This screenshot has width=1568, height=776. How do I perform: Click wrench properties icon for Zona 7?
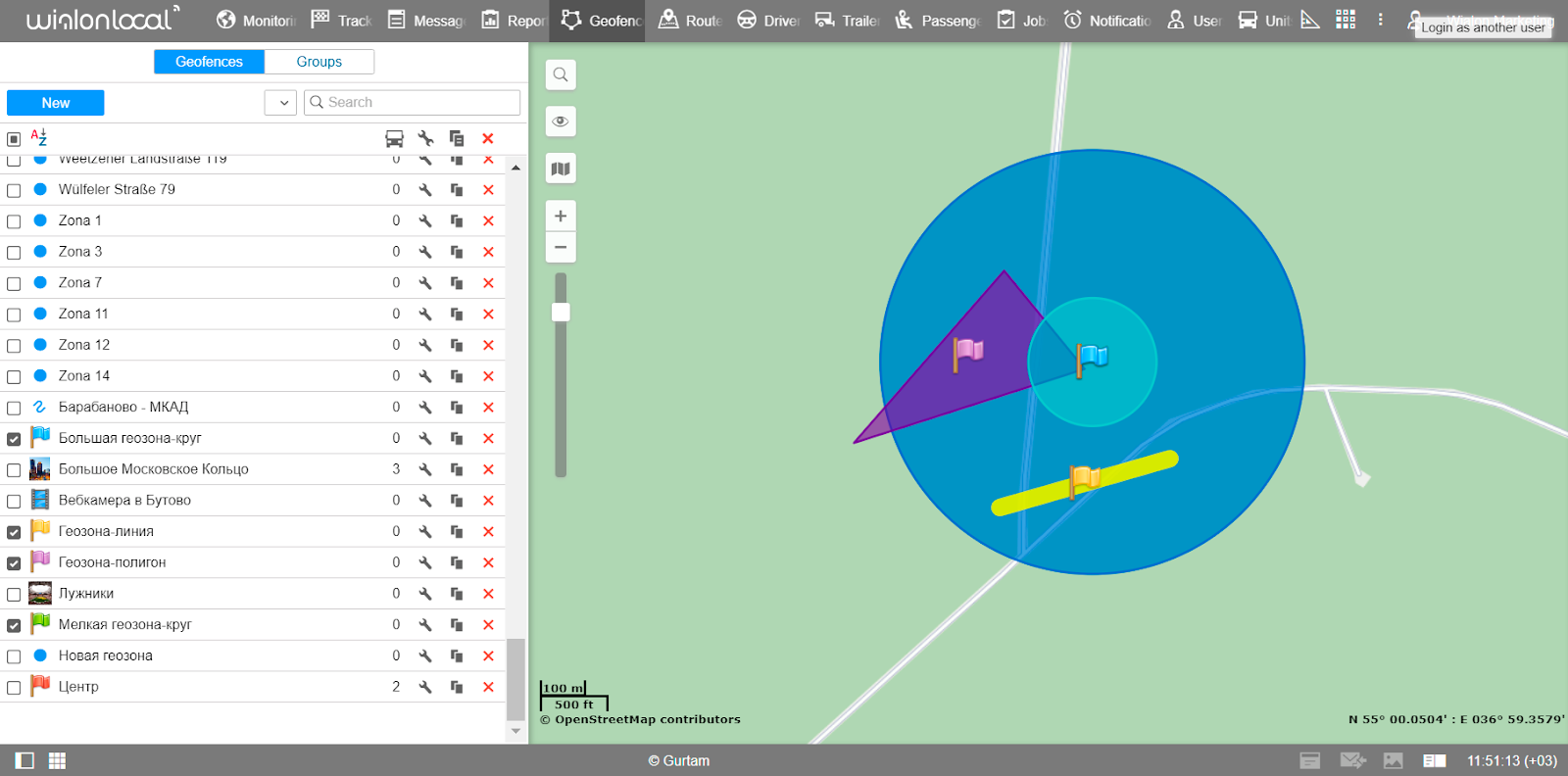[x=425, y=283]
